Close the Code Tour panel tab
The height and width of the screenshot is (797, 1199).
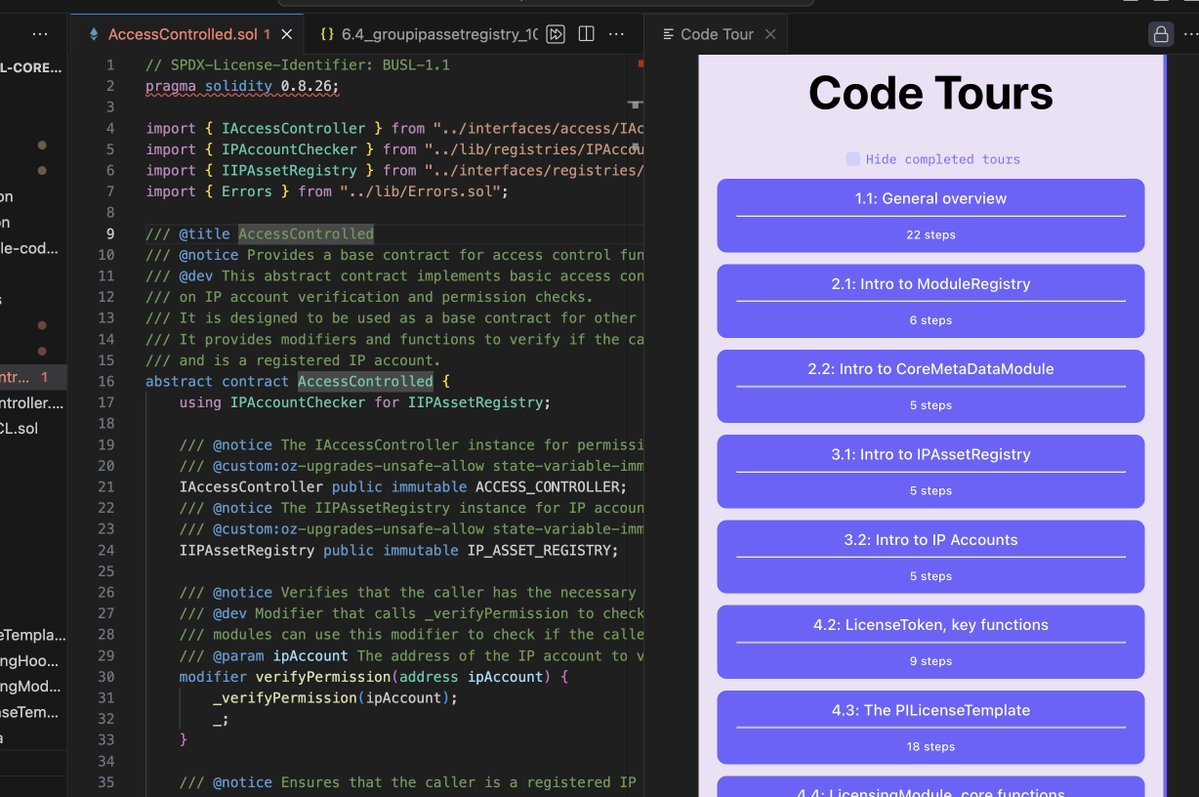(770, 34)
